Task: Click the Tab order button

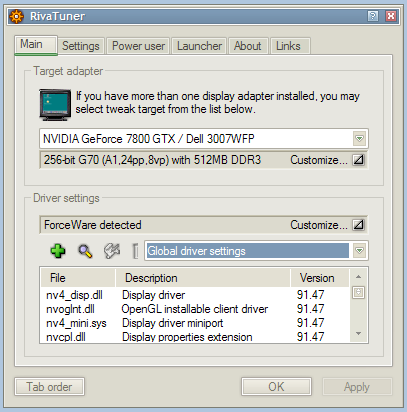Action: pyautogui.click(x=49, y=387)
